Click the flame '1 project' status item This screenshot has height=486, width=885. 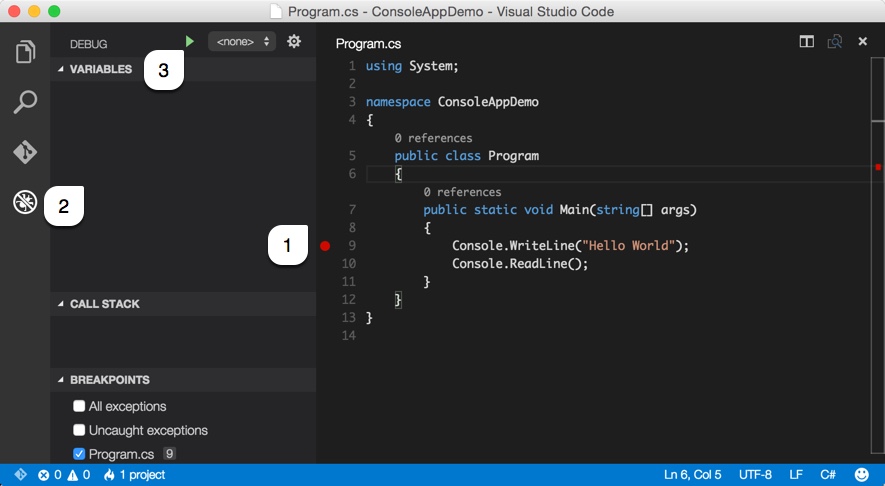pos(134,475)
